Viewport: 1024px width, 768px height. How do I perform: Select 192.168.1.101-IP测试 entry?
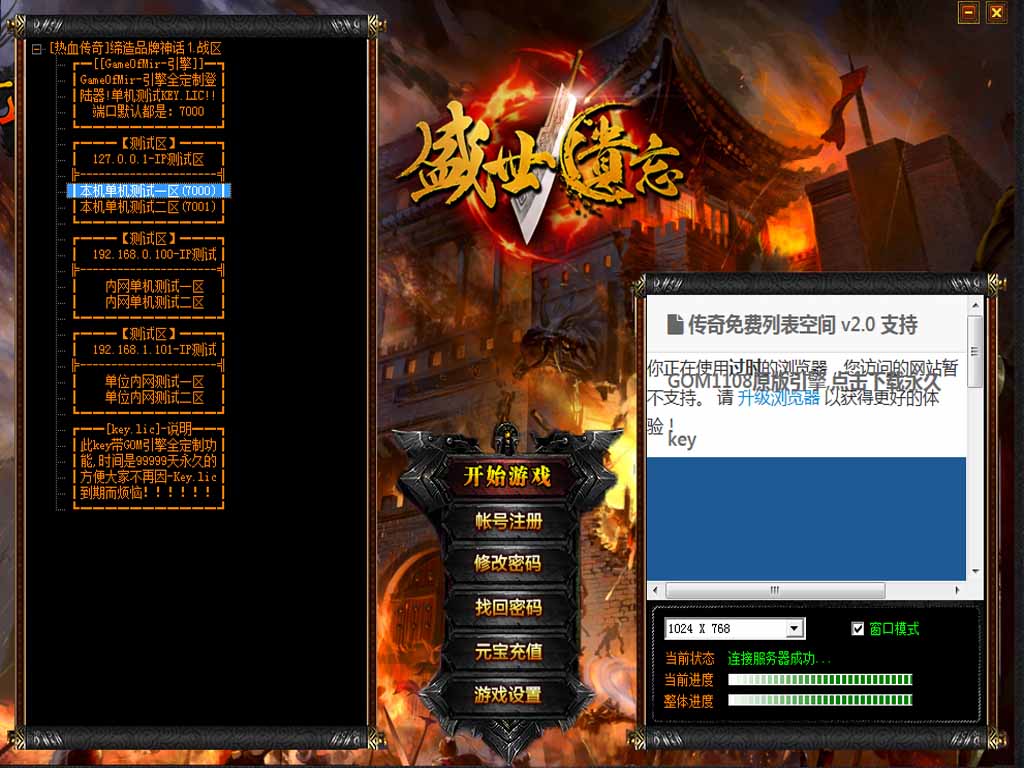[155, 350]
